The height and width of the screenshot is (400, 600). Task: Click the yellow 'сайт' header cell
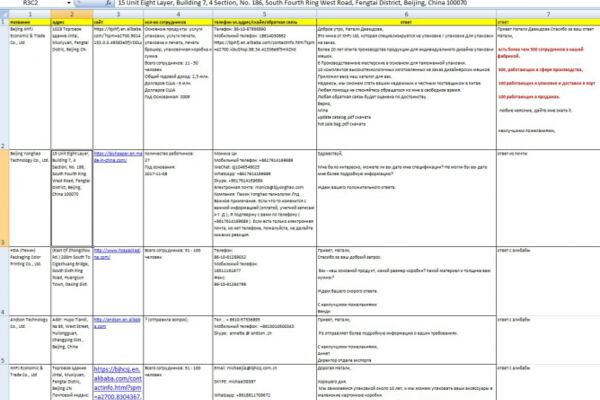point(118,22)
